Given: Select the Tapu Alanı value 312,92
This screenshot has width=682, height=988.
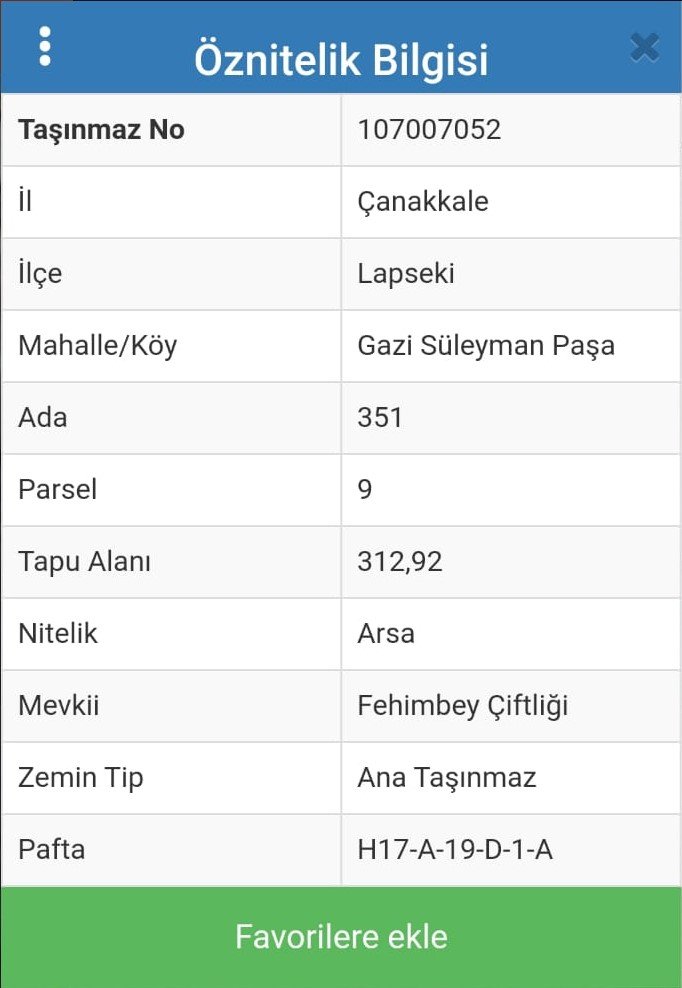Looking at the screenshot, I should pos(400,561).
